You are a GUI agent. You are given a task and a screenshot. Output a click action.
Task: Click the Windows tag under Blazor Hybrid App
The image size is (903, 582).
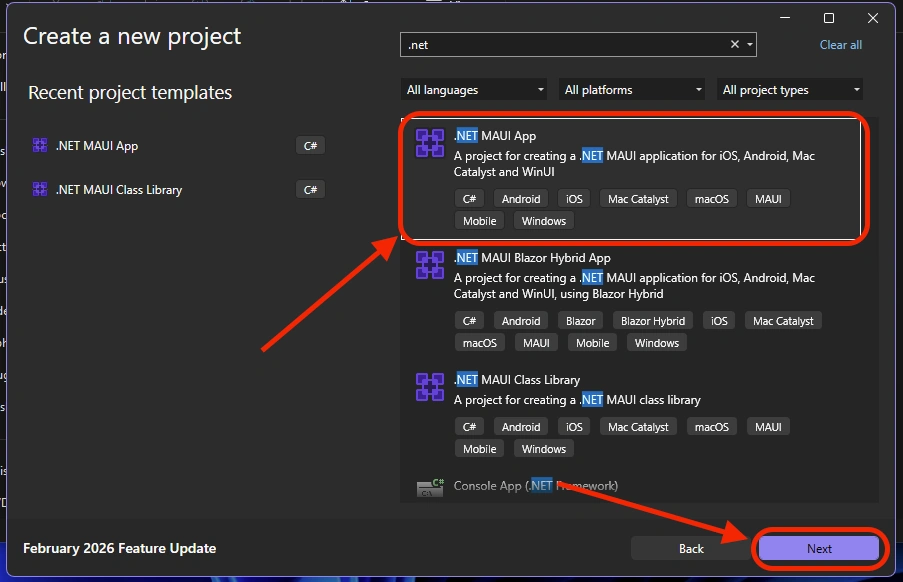[x=657, y=343]
